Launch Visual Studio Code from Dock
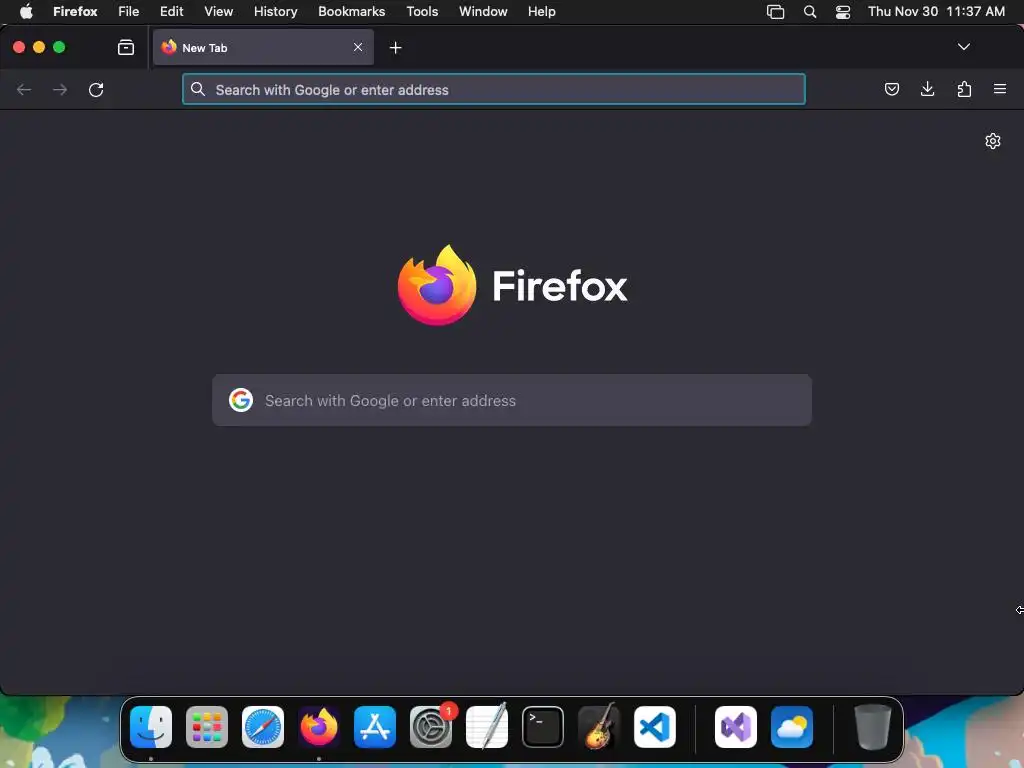The image size is (1024, 768). (x=655, y=726)
